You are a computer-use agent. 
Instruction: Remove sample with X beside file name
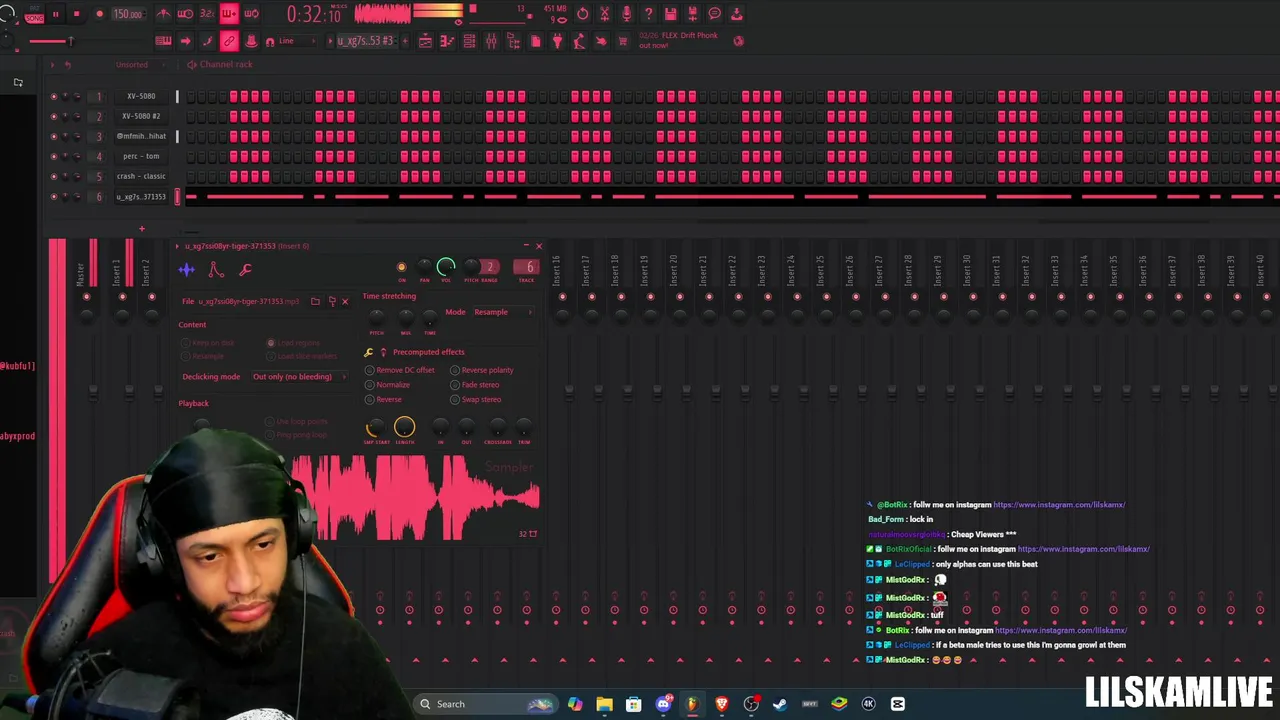click(x=345, y=301)
